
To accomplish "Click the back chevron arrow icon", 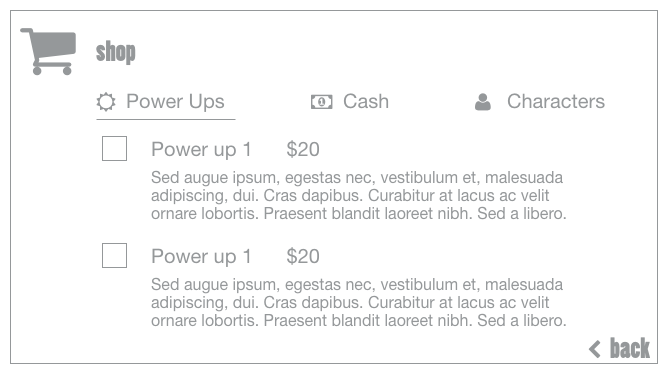I will [595, 349].
